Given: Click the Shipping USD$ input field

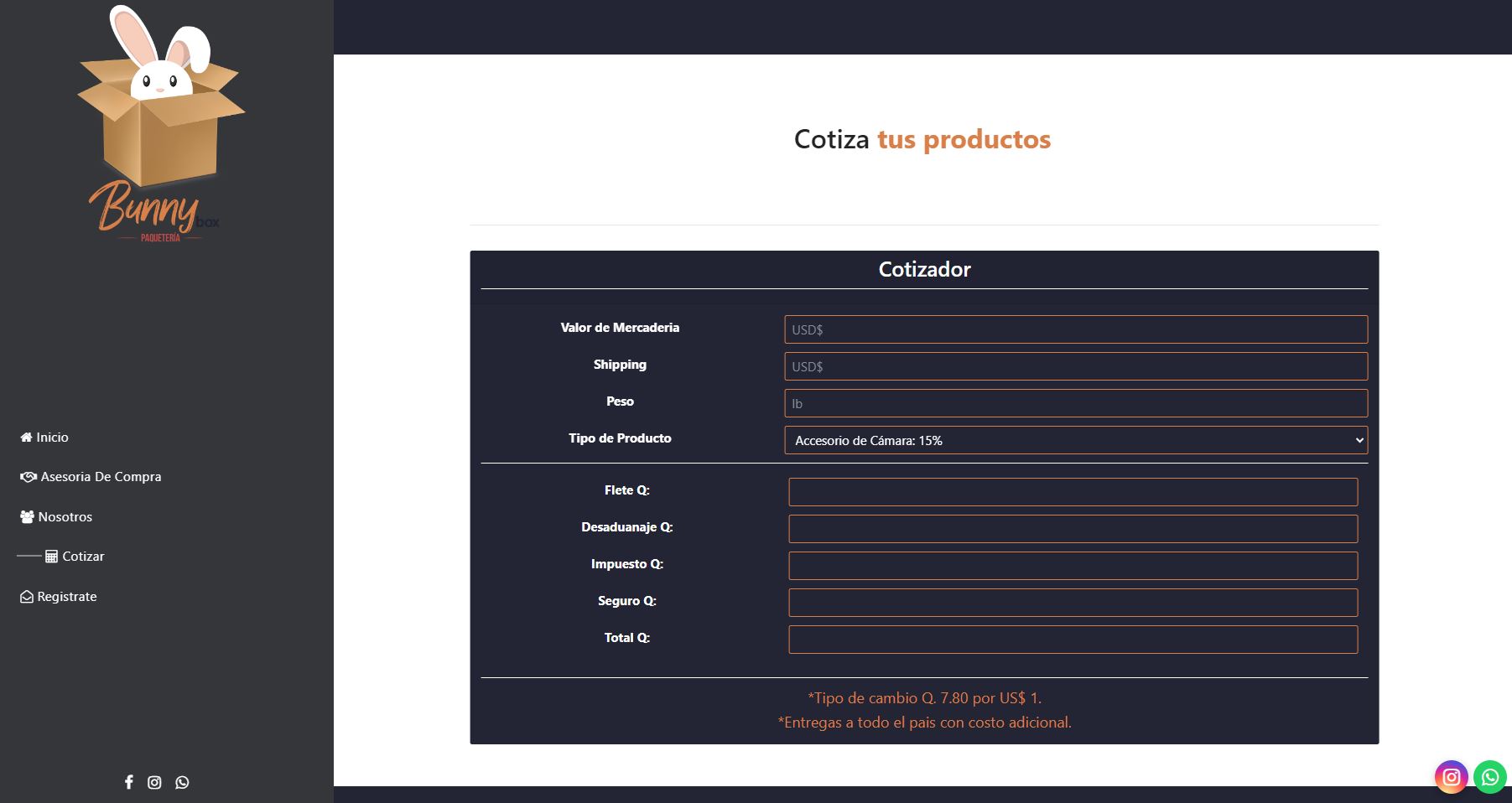Looking at the screenshot, I should (1075, 366).
